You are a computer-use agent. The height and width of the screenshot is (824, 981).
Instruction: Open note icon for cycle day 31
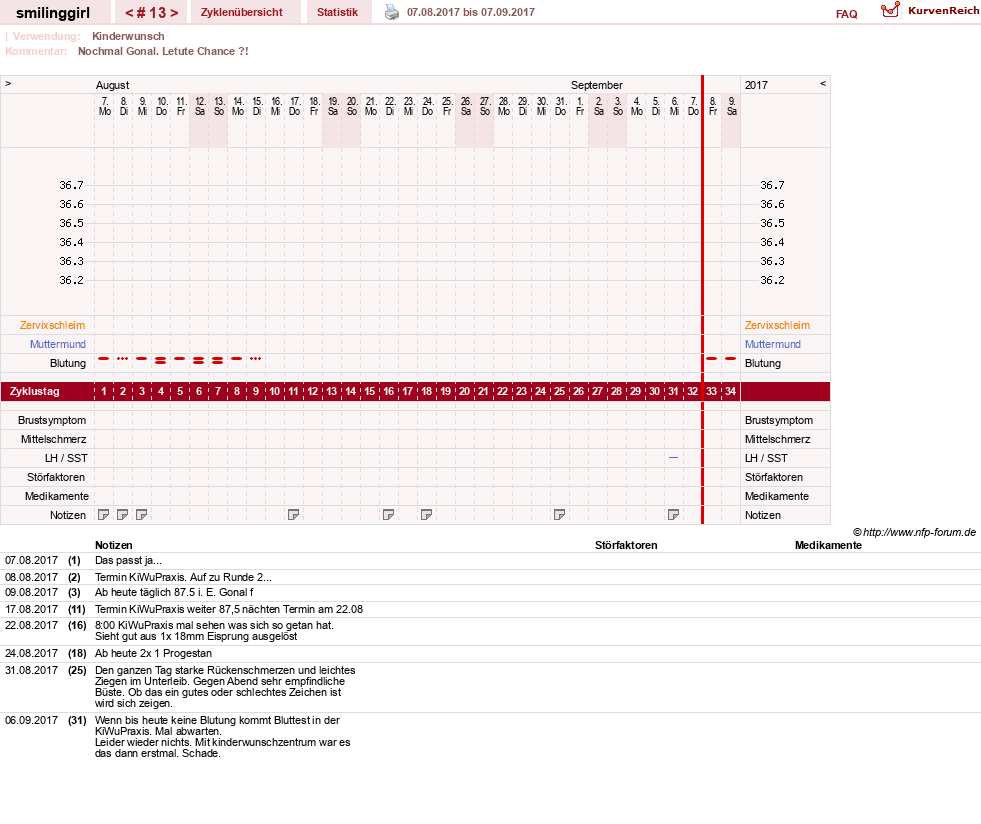673,515
